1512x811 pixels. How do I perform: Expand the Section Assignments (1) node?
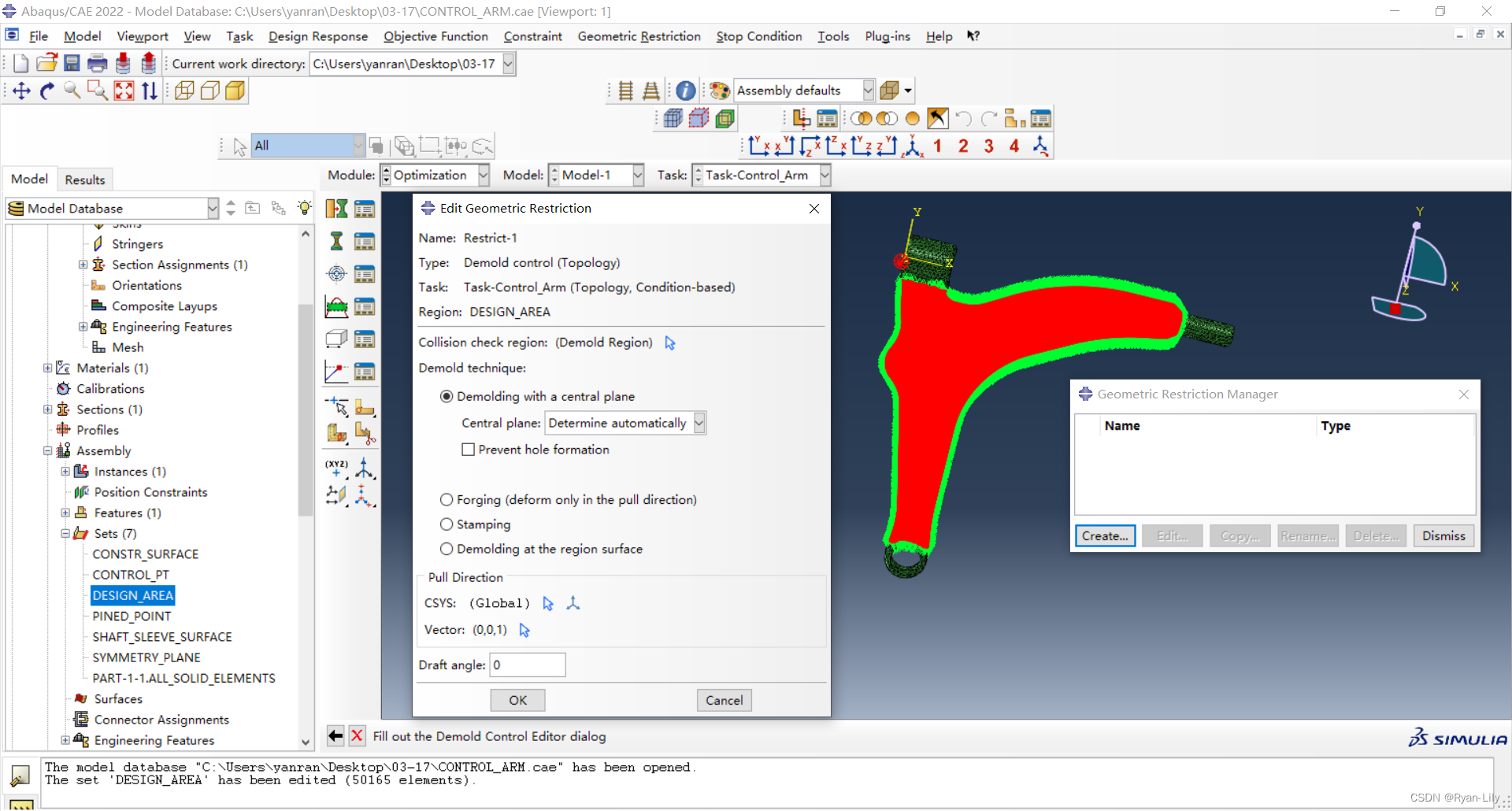[83, 265]
